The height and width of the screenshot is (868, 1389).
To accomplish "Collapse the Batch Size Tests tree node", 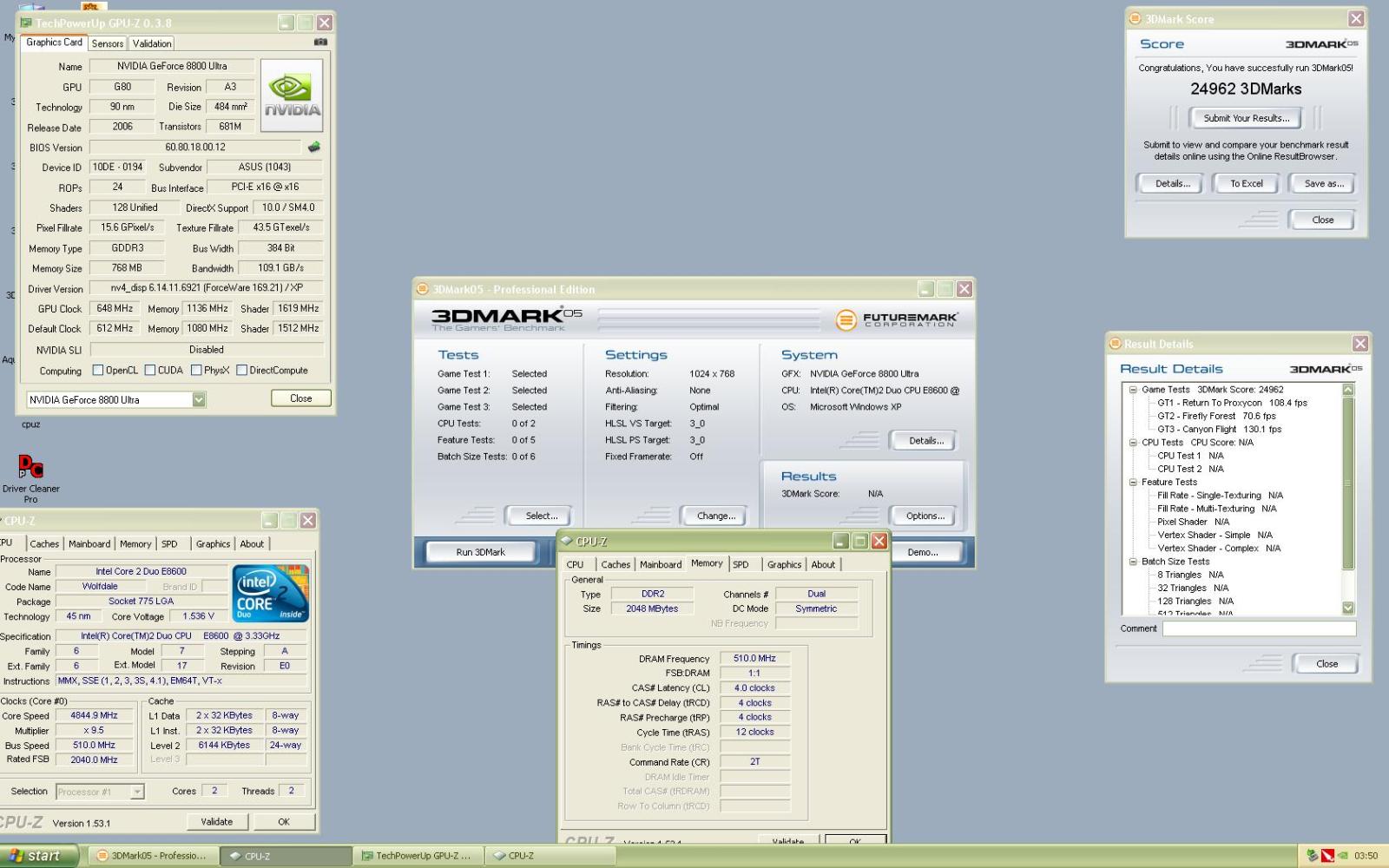I will click(x=1133, y=562).
